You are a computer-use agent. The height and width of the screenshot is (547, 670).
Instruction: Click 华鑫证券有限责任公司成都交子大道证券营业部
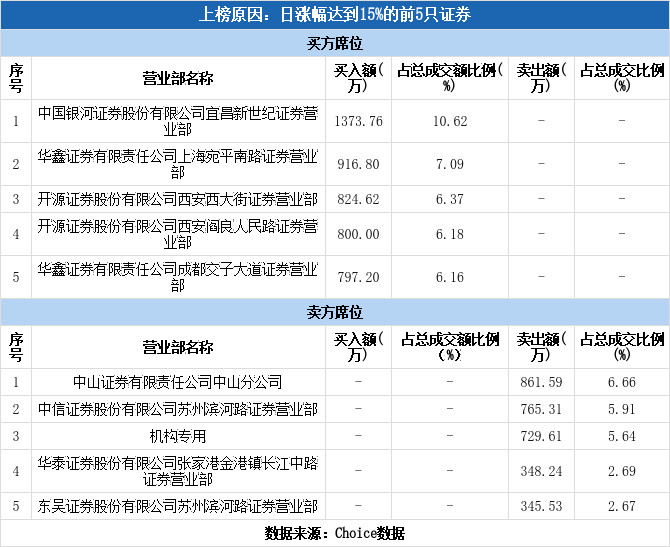coord(178,277)
